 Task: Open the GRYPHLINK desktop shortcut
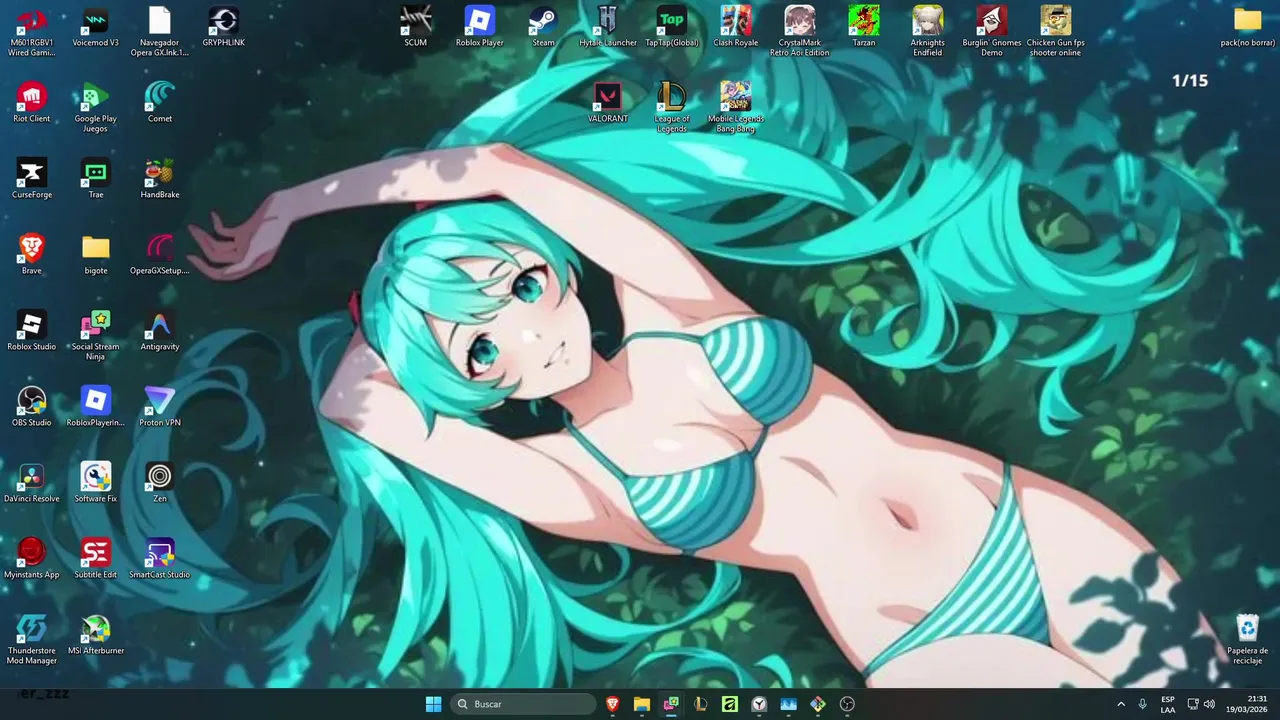click(223, 26)
